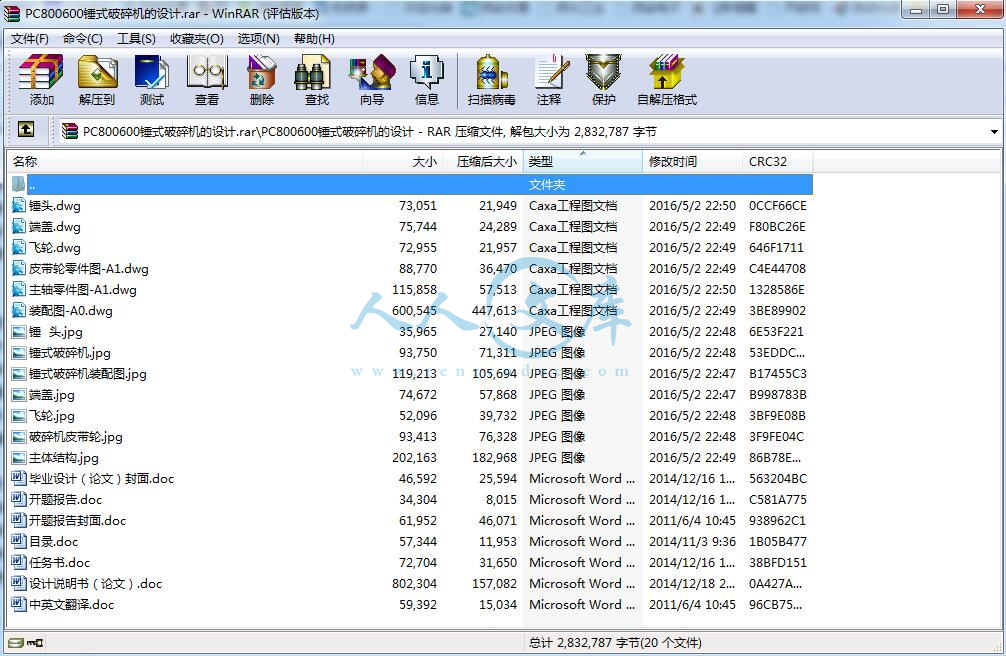This screenshot has height=656, width=1006.
Task: Click size value 600,545
Action: [x=414, y=311]
